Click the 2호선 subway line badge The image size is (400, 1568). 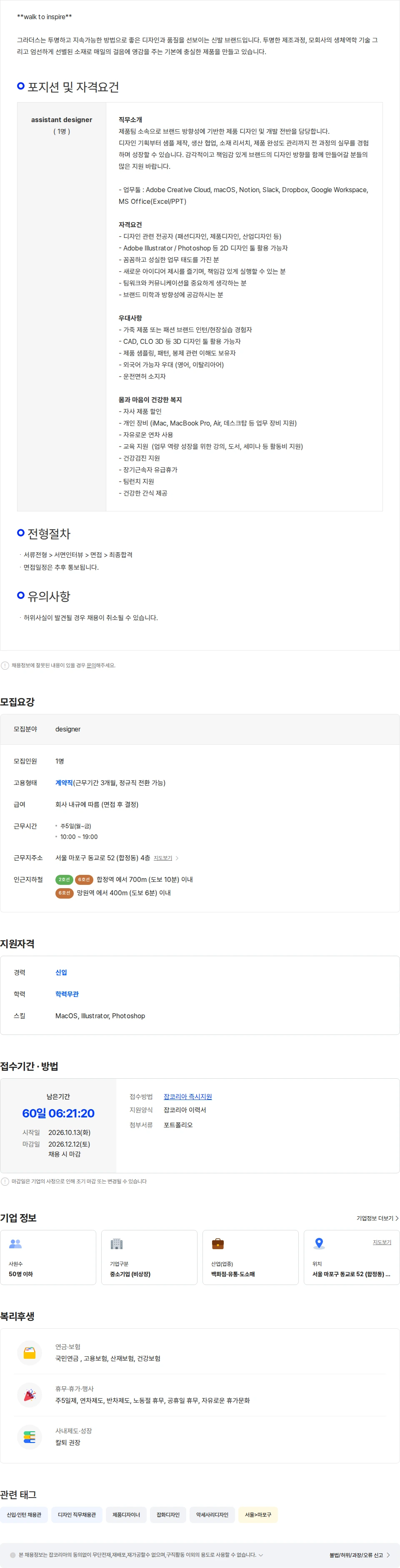click(x=64, y=879)
